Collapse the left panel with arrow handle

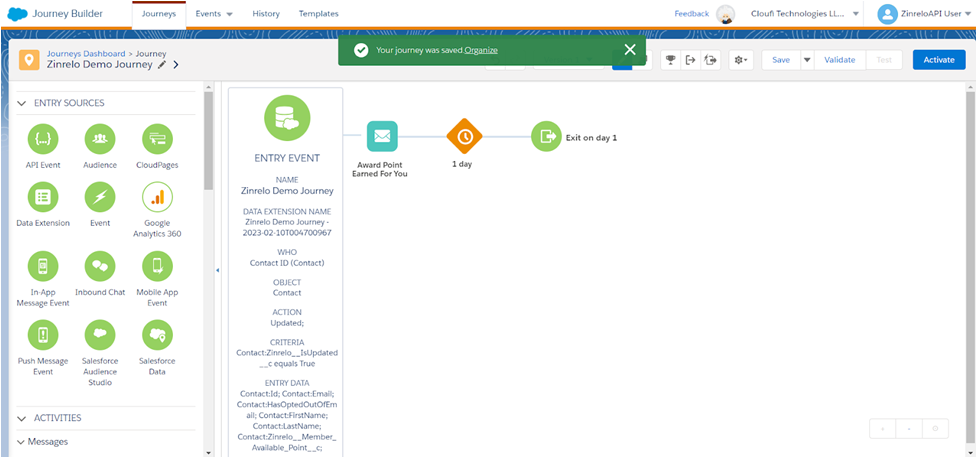click(x=217, y=270)
